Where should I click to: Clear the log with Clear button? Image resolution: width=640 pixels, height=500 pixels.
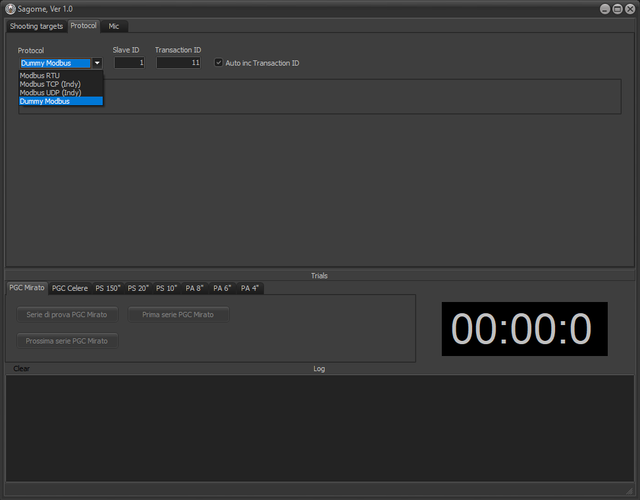click(x=21, y=369)
